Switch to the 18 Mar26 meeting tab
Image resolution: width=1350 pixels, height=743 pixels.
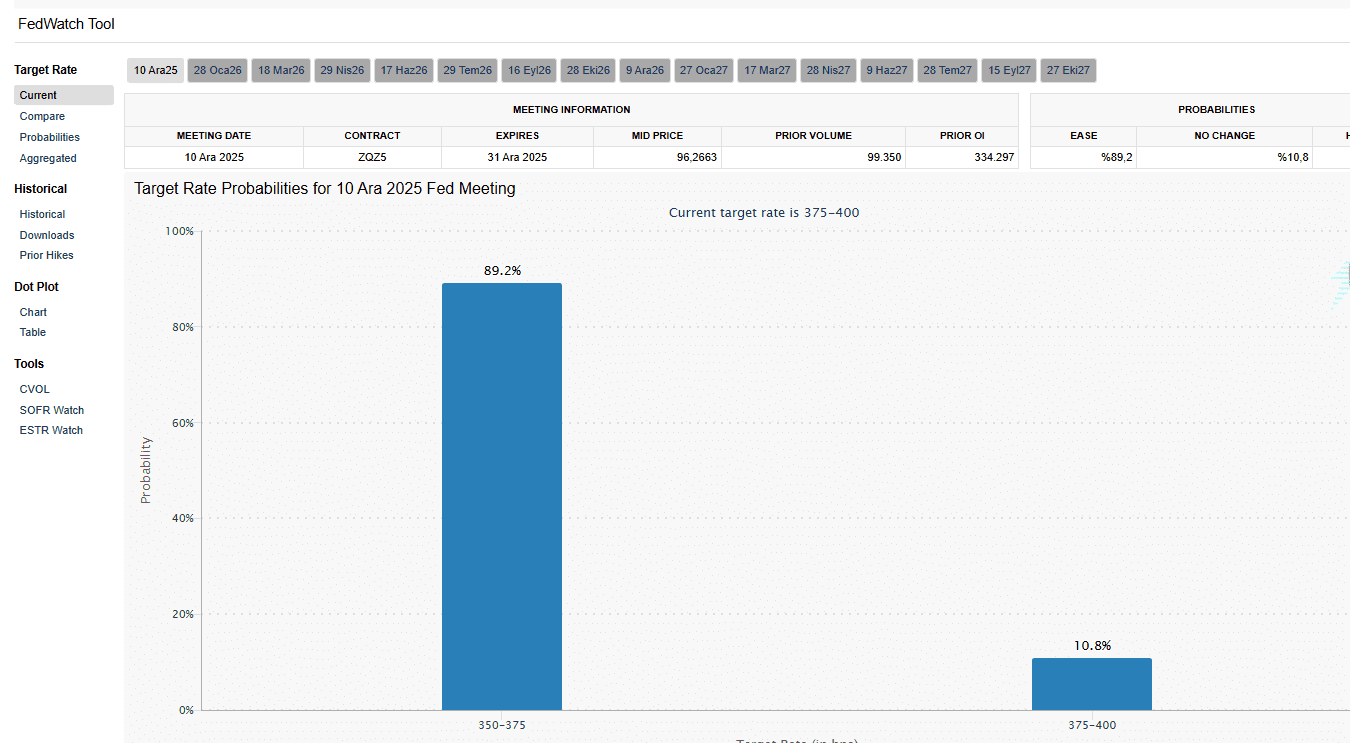click(281, 71)
